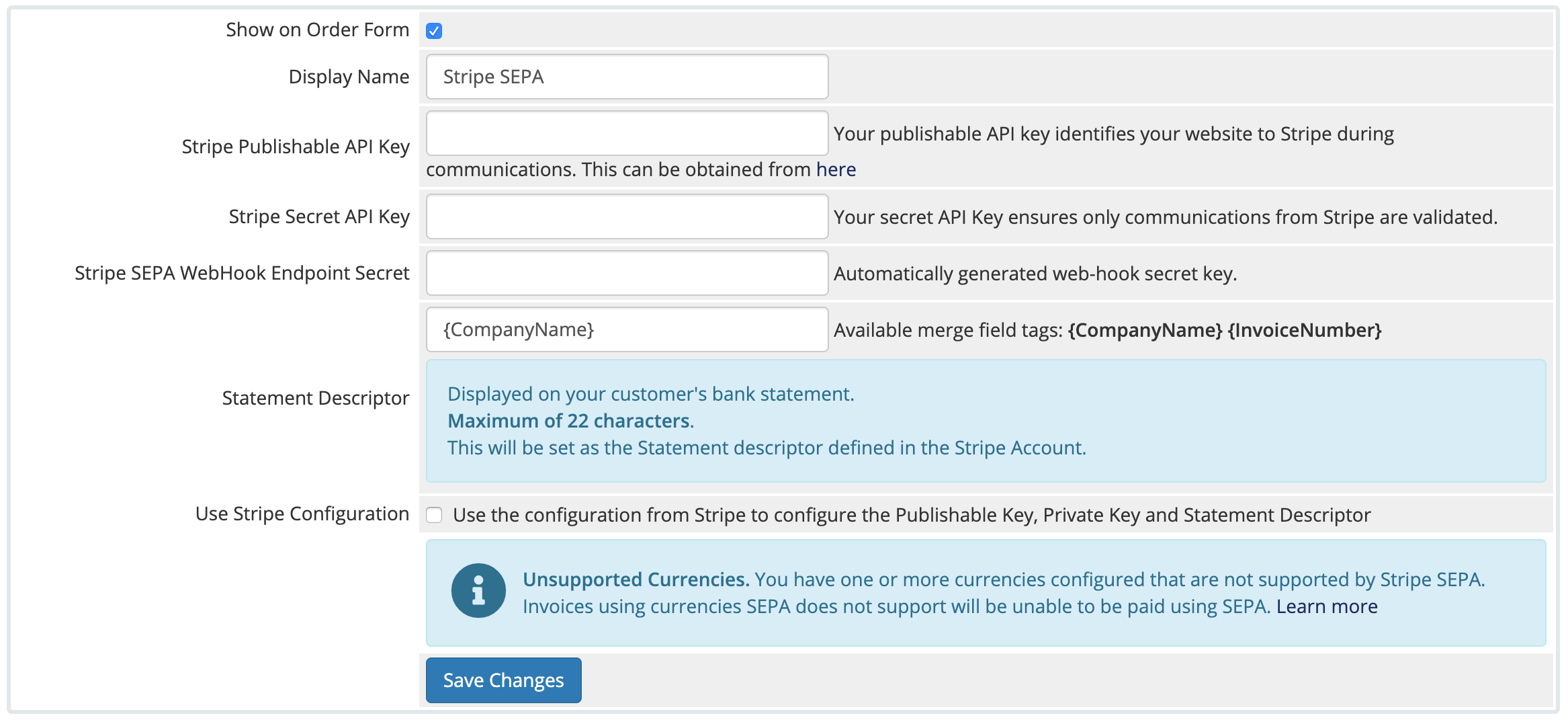The height and width of the screenshot is (722, 1568).
Task: Click the 'Show on Order Form' label
Action: pos(317,30)
